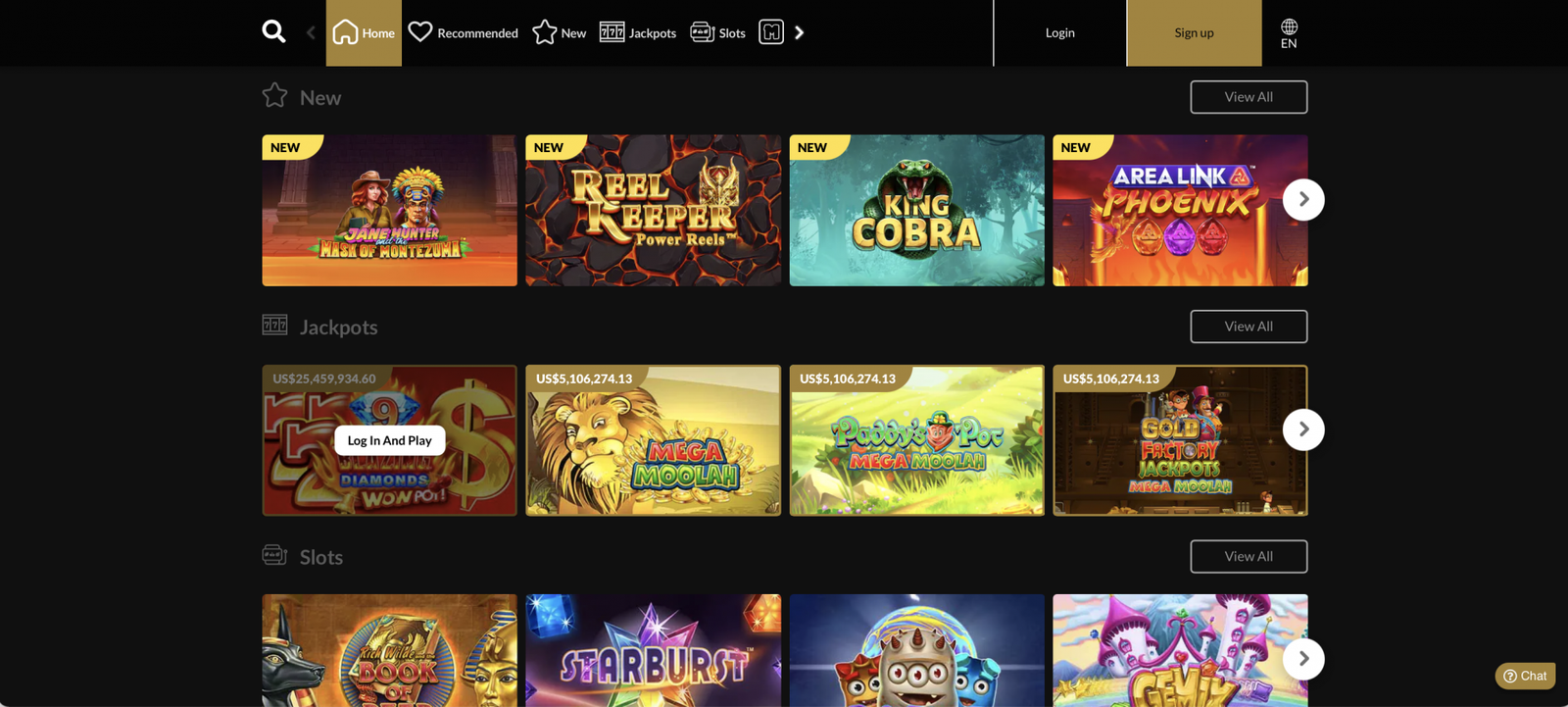Click View All for Jackpots

(x=1249, y=327)
